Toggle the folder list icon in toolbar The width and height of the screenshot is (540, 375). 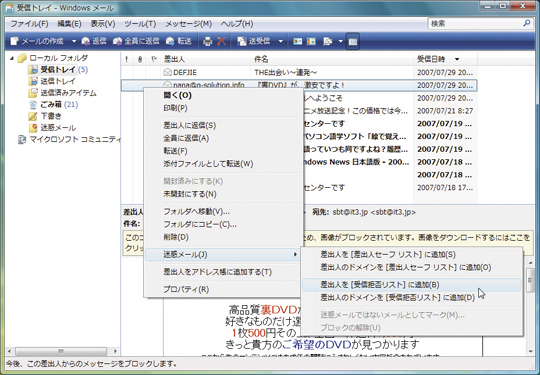coord(353,41)
